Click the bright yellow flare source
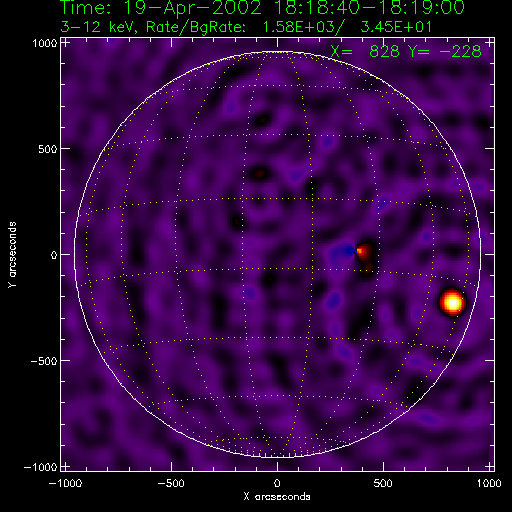 (x=452, y=303)
